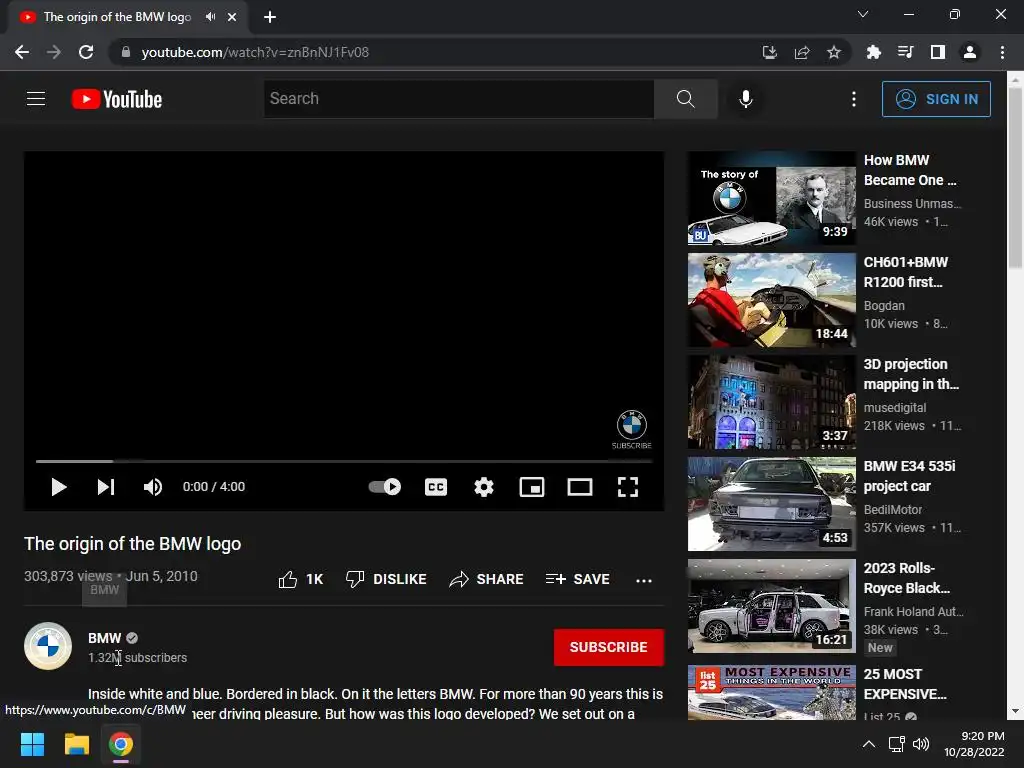Enter full screen mode
Screen dimensions: 1024x768
click(628, 487)
